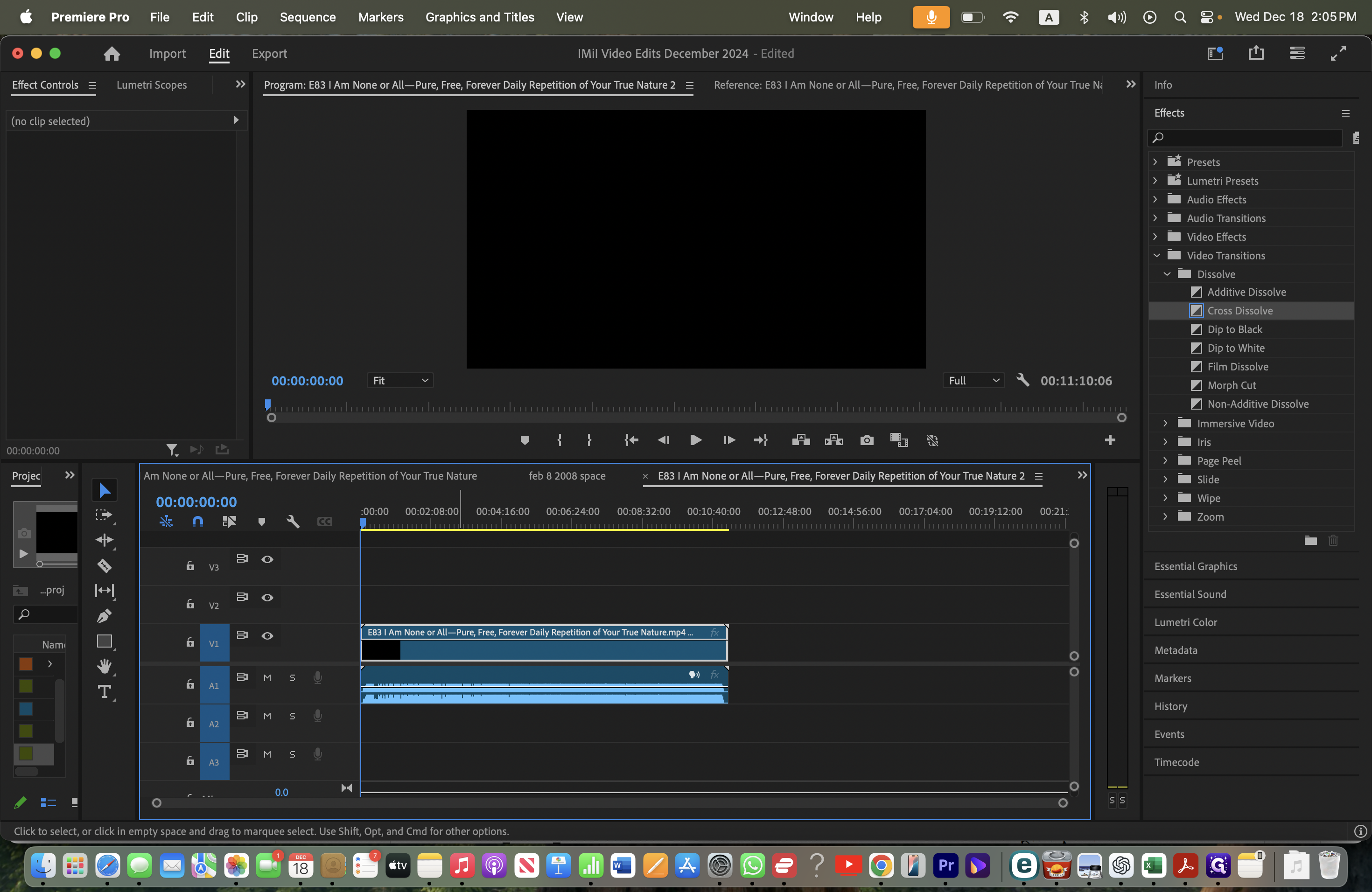The height and width of the screenshot is (892, 1372).
Task: Click the Home icon
Action: coord(112,54)
